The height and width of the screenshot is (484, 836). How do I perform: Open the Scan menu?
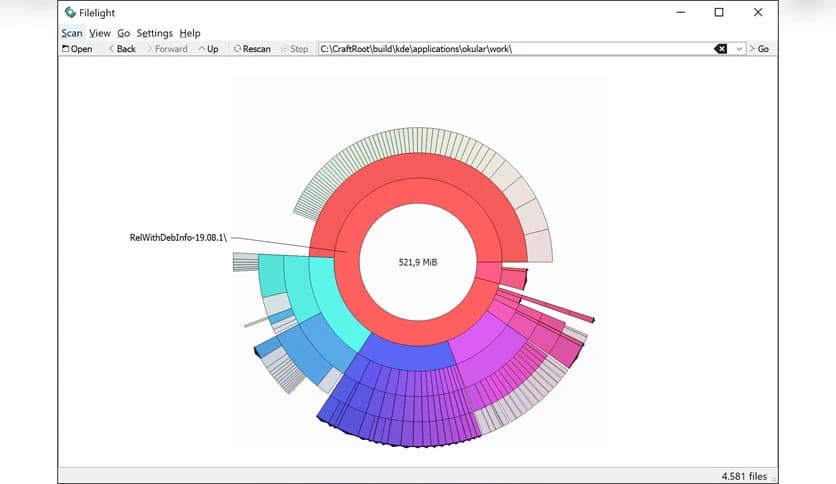point(71,33)
